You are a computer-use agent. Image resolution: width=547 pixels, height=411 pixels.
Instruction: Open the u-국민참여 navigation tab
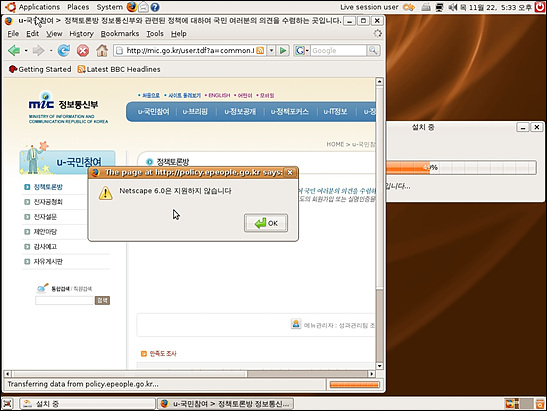(153, 112)
